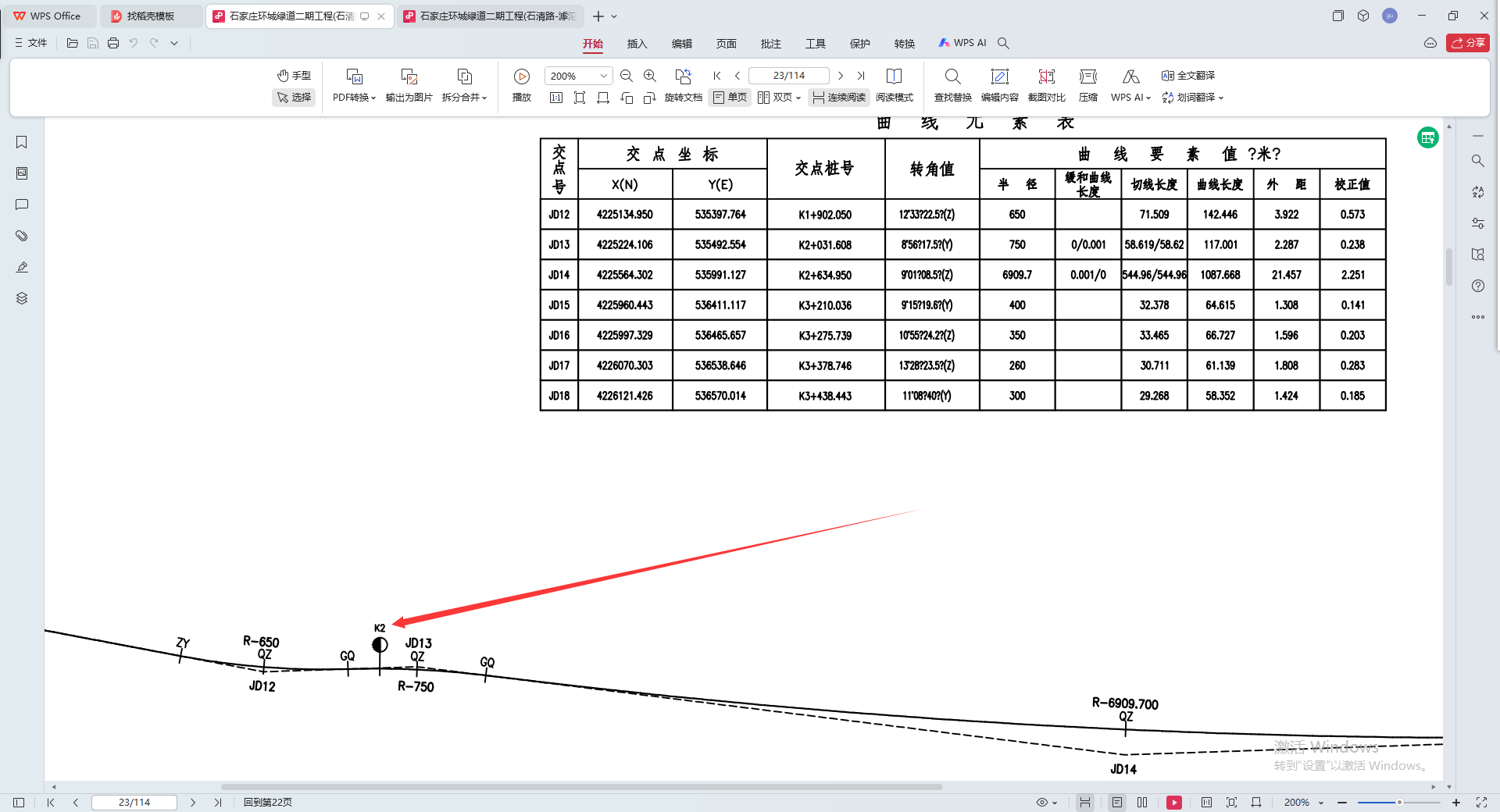Open the attachments paperclip panel
The image size is (1500, 812).
tap(22, 236)
